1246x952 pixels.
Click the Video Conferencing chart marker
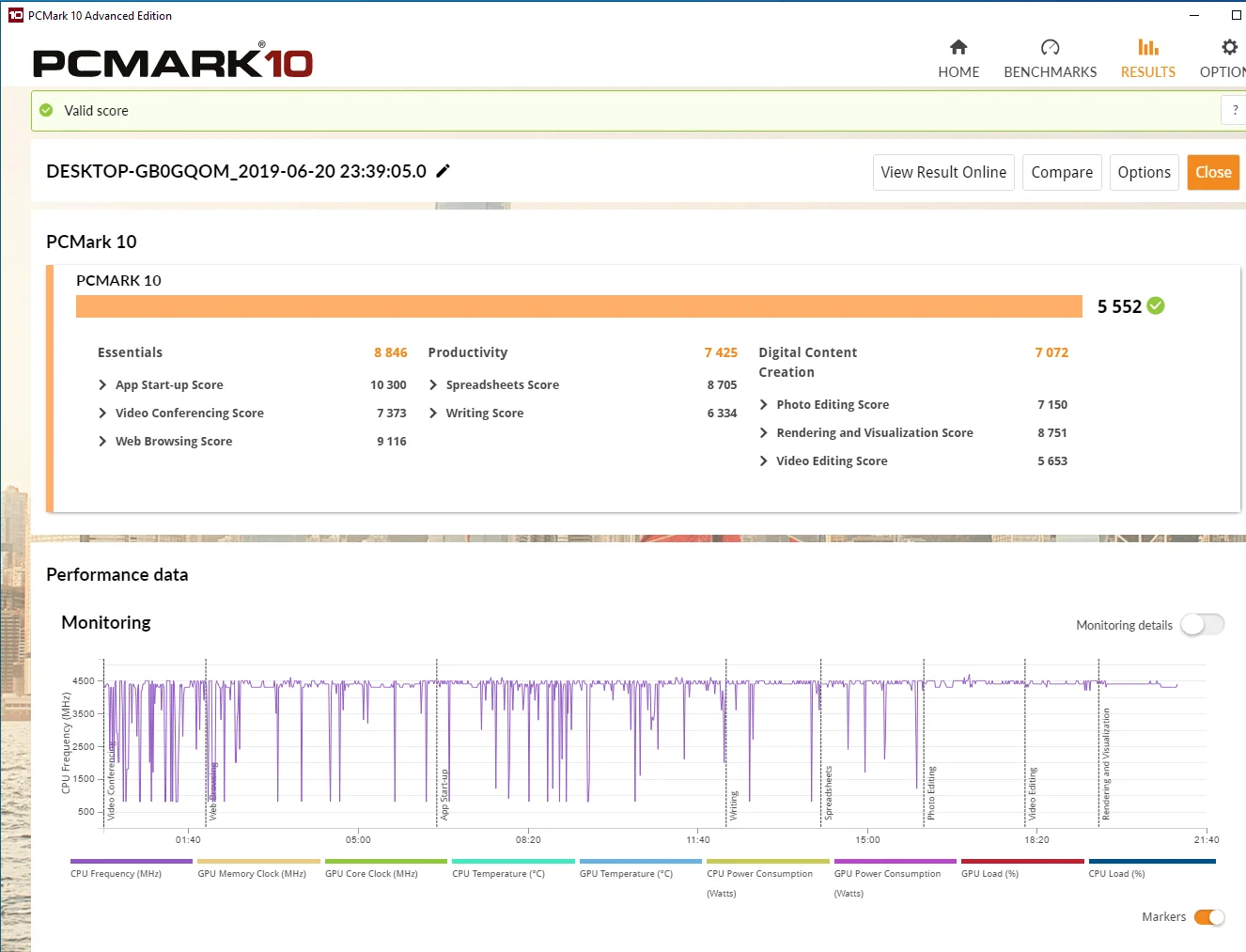(x=111, y=781)
